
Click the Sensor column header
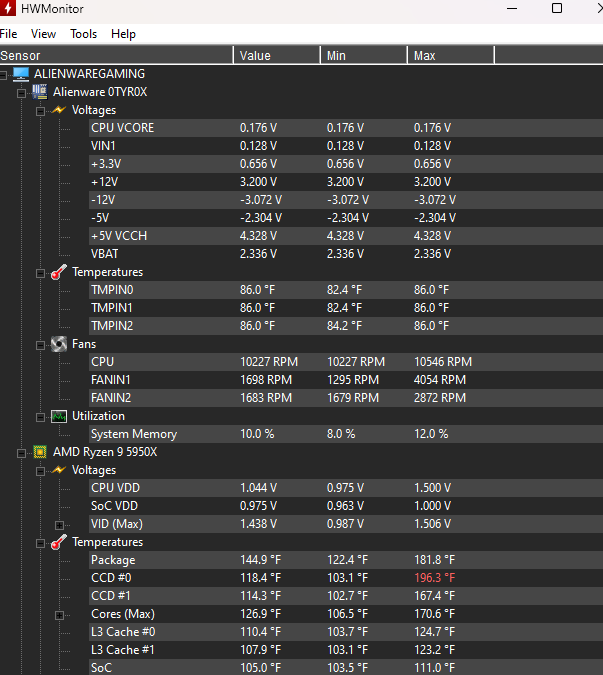pos(116,56)
